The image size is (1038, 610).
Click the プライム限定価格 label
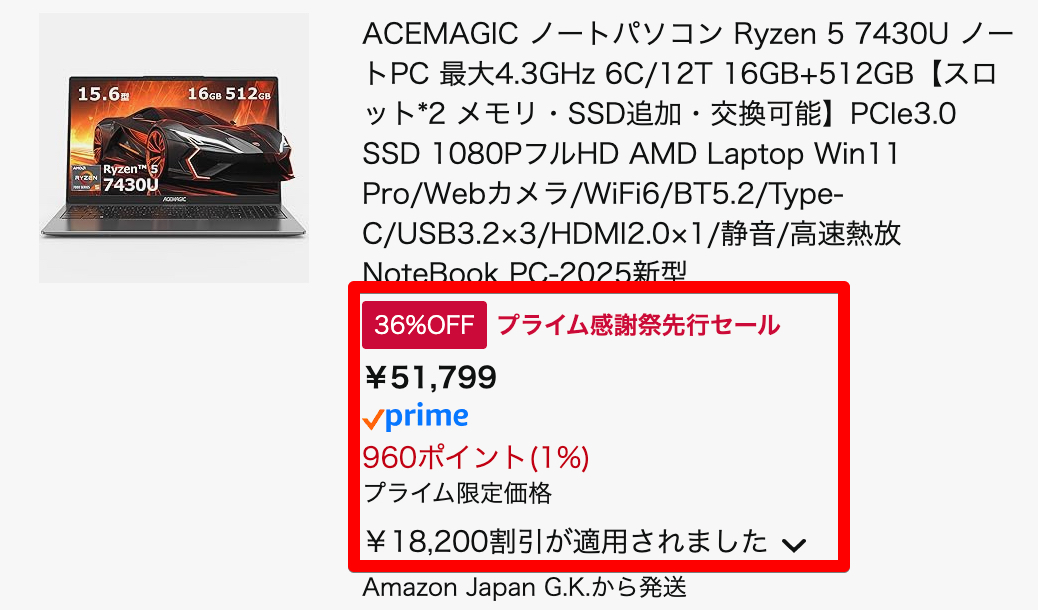coord(457,493)
